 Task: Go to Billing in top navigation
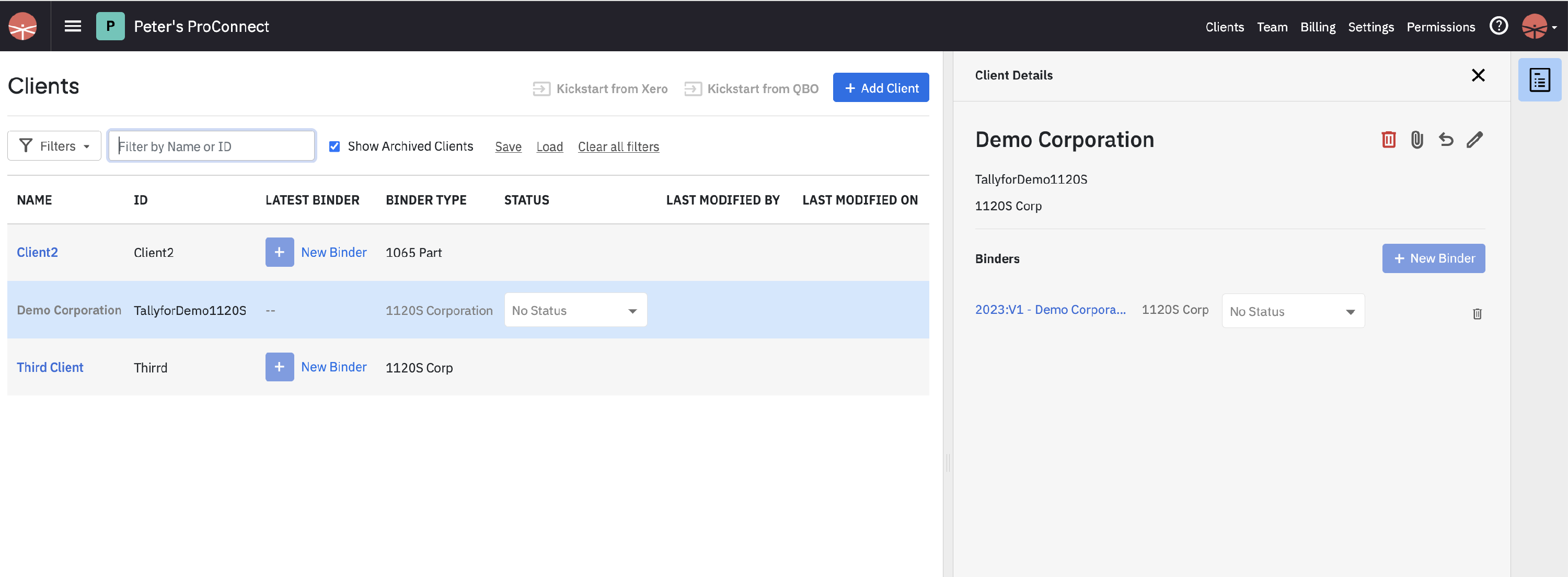[1317, 27]
